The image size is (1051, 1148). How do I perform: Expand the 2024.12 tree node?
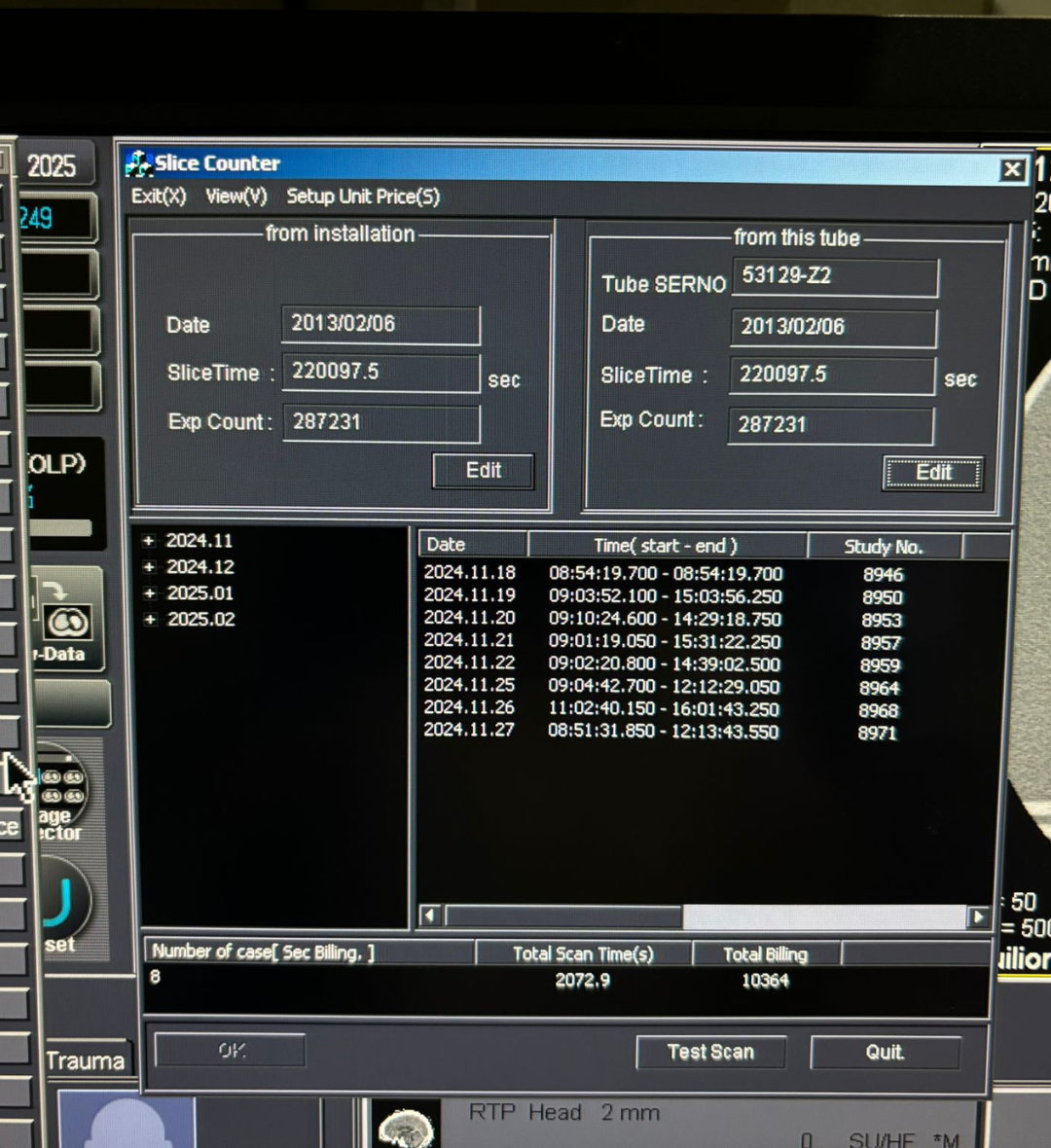(150, 566)
